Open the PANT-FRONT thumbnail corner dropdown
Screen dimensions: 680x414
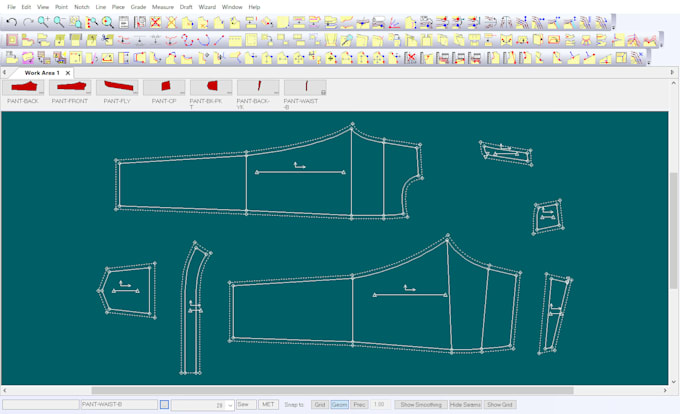(x=88, y=92)
